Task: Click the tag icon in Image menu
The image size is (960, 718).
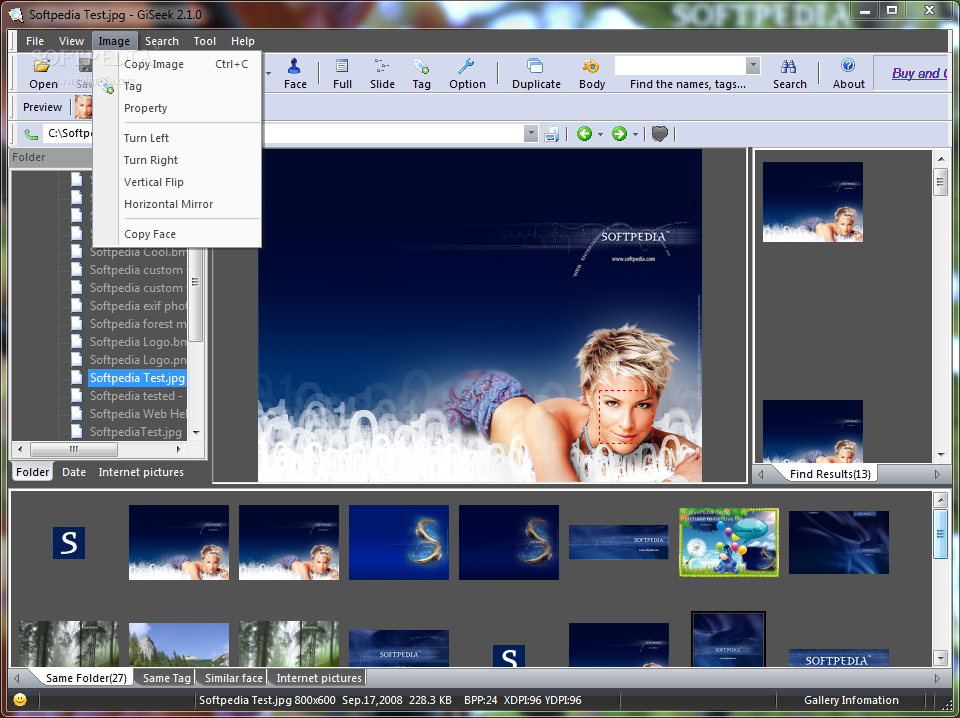Action: coord(107,86)
